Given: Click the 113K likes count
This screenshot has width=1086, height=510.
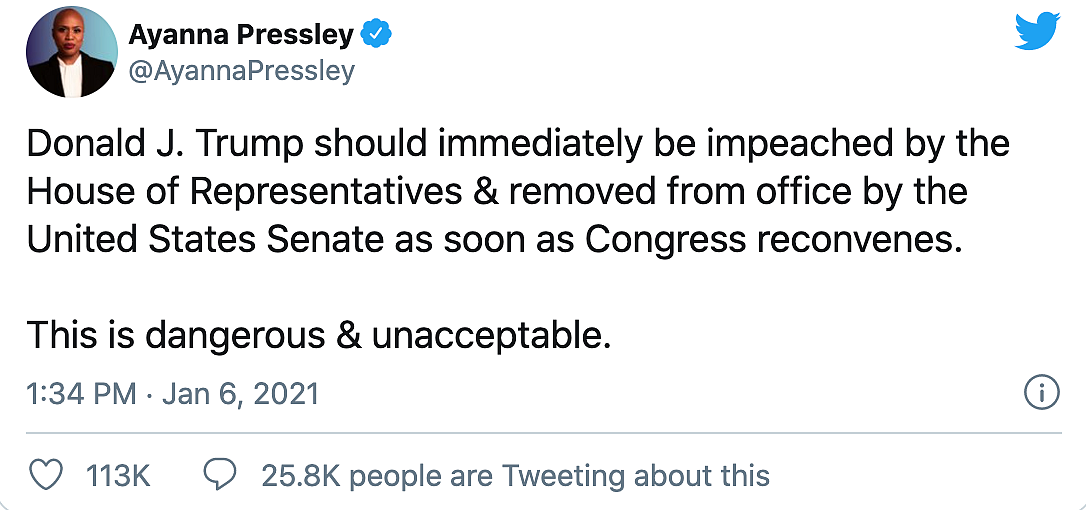Looking at the screenshot, I should pos(118,476).
